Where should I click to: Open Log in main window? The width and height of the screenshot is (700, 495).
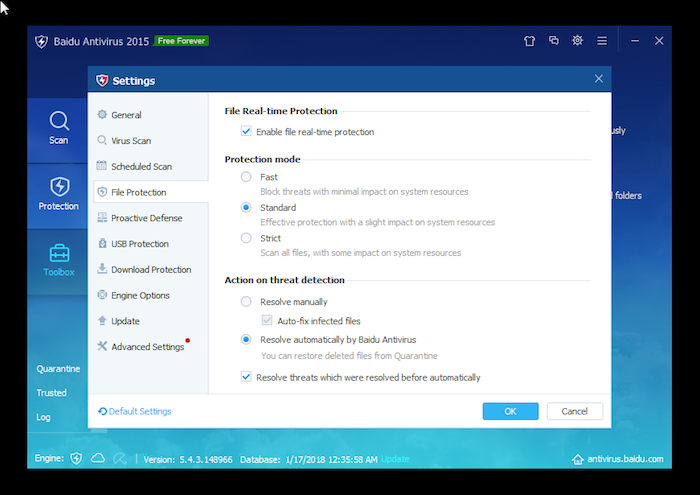(x=43, y=417)
